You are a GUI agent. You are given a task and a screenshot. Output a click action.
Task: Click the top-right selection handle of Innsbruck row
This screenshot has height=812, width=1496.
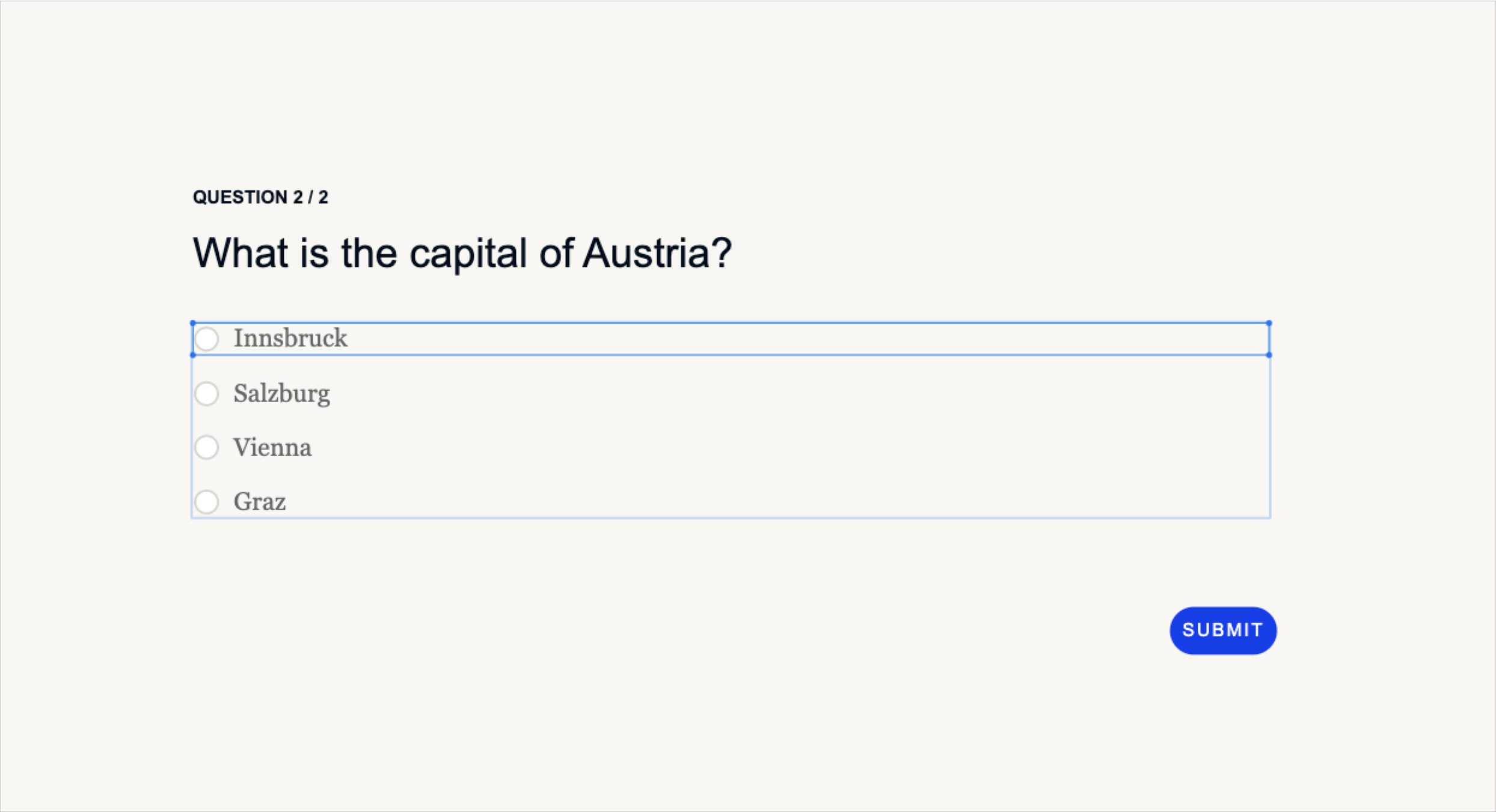pos(1269,322)
